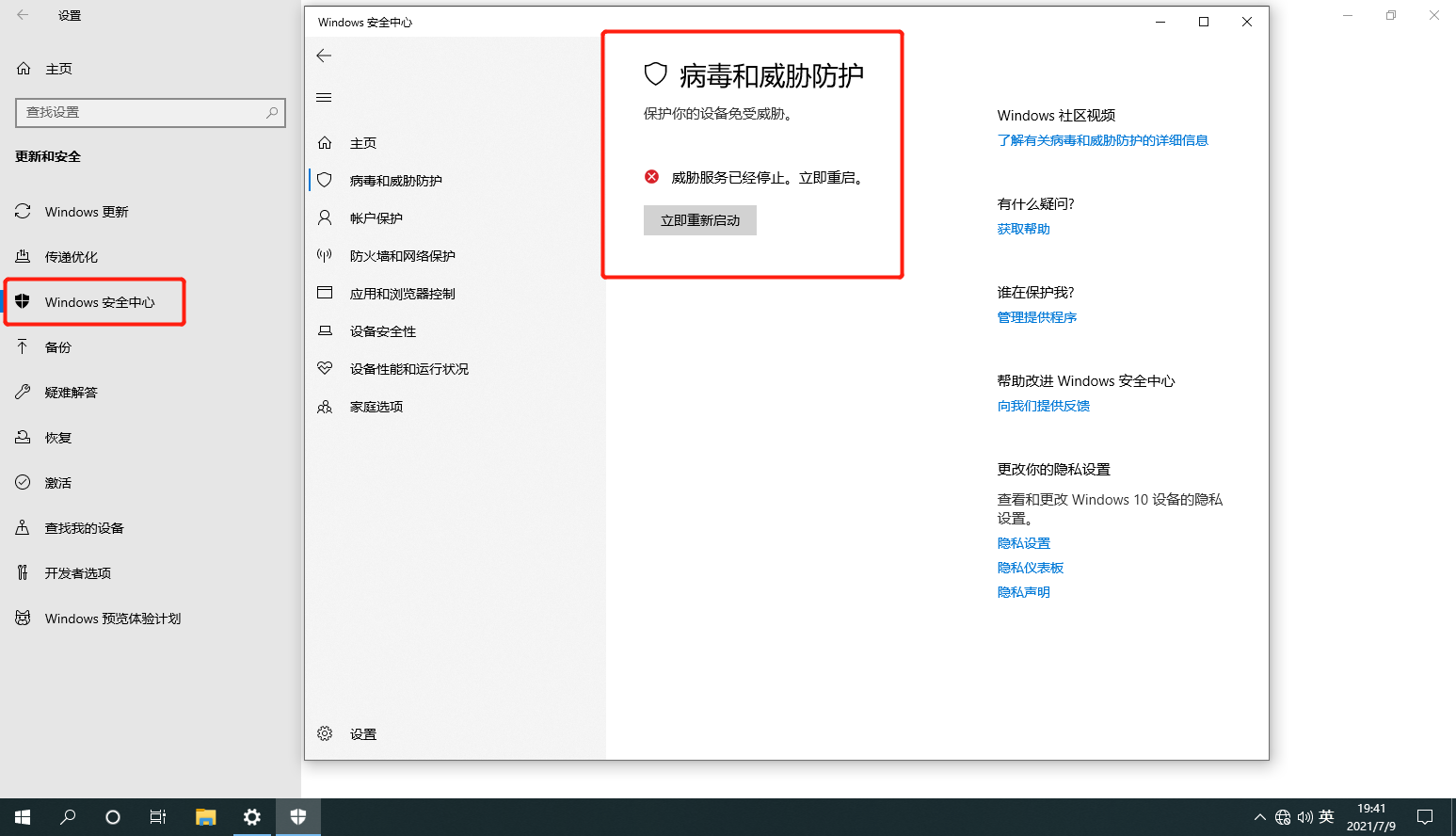Click the shield icon beside page title
1456x836 pixels.
(x=655, y=74)
